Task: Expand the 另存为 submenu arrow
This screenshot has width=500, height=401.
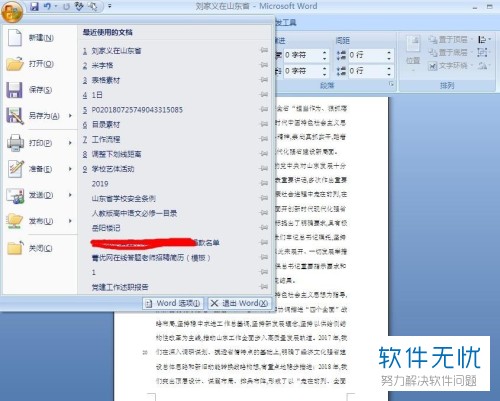Action: [70, 116]
